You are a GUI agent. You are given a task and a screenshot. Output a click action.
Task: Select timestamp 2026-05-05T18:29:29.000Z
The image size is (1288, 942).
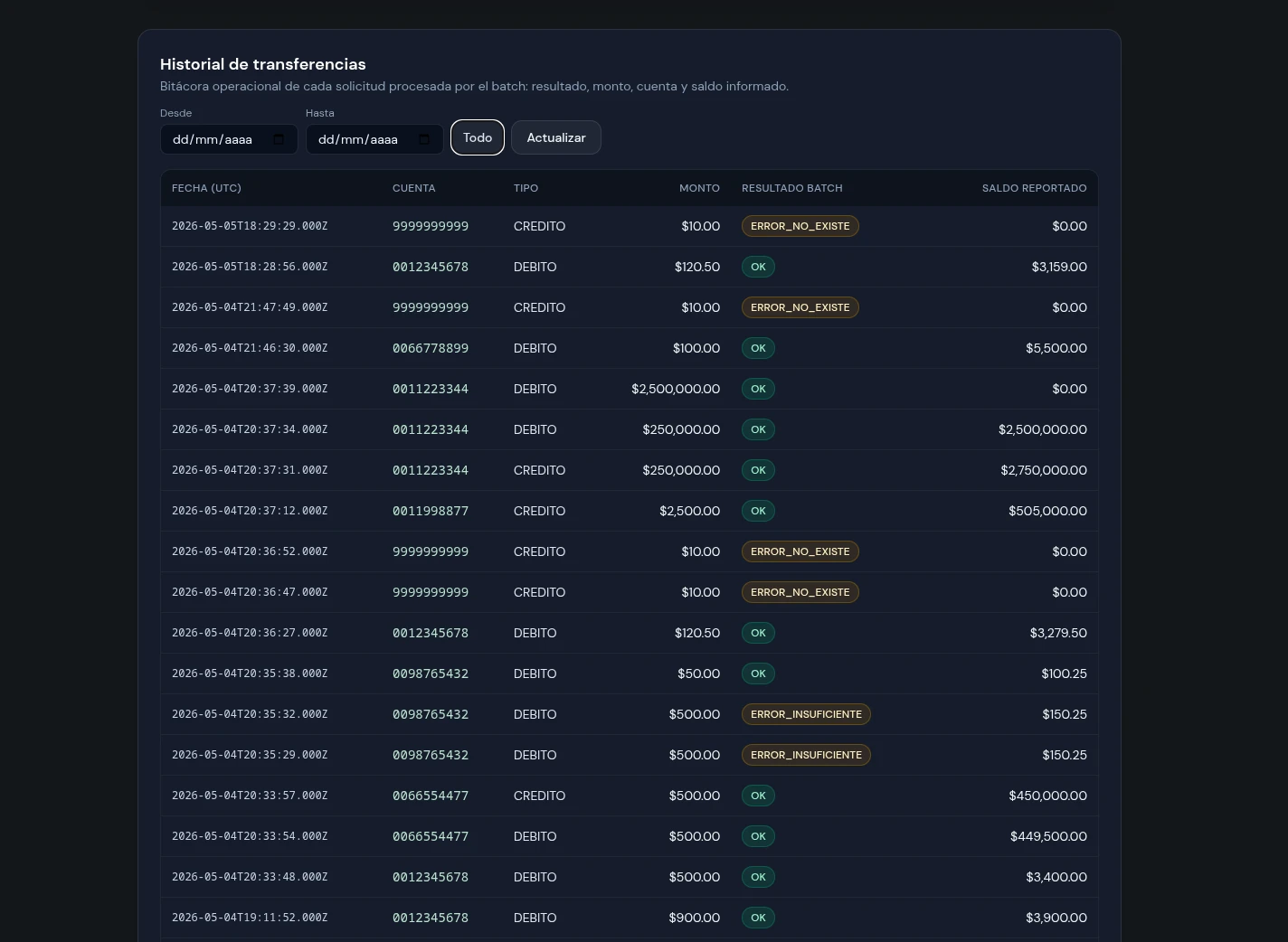[x=250, y=226]
